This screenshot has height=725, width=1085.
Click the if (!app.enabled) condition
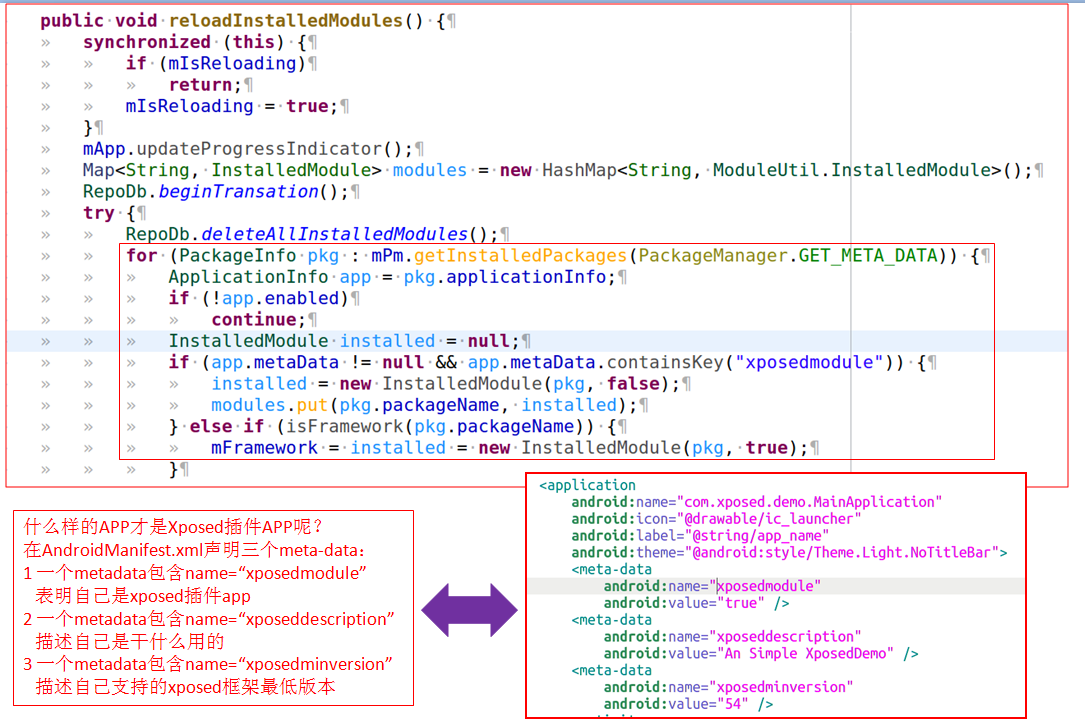tap(258, 299)
